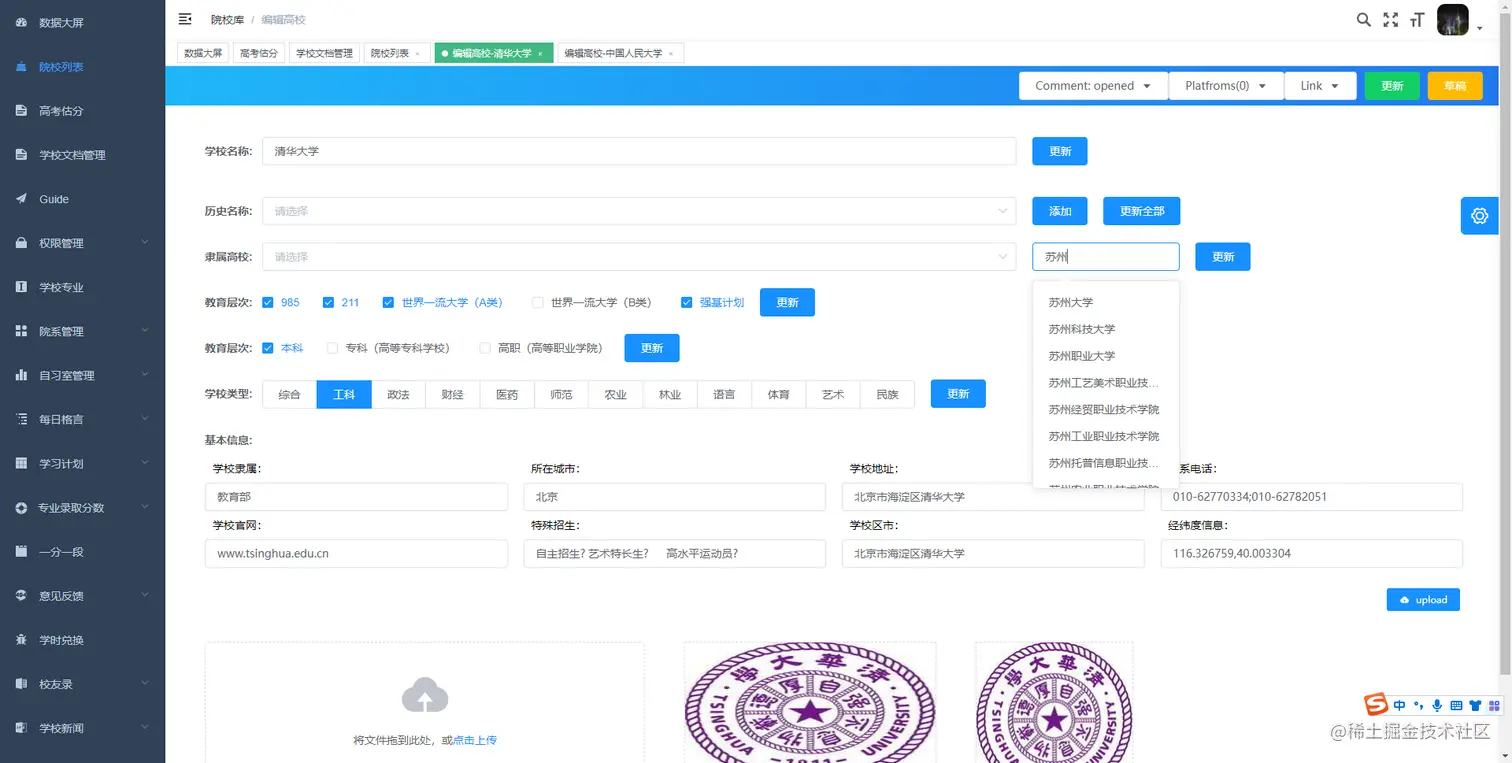The height and width of the screenshot is (763, 1512).
Task: Click the 学校专业 sidebar icon
Action: click(x=21, y=287)
